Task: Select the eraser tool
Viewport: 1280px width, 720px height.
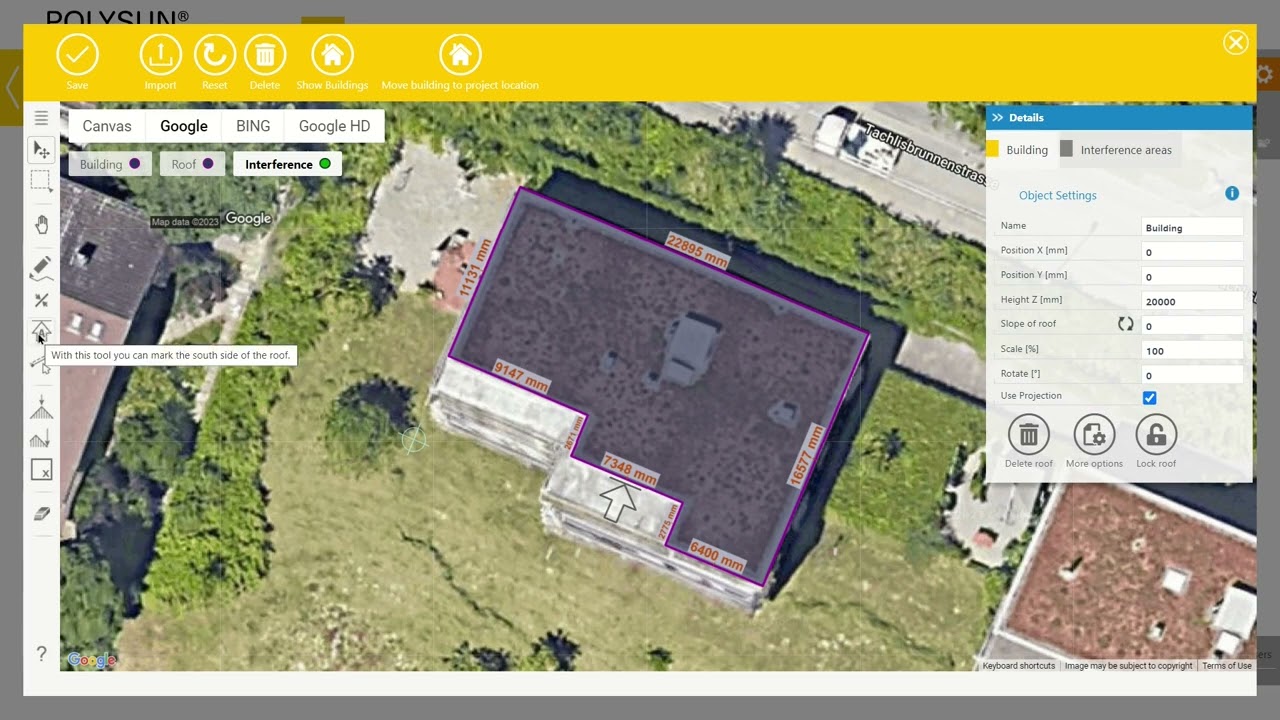Action: tap(41, 513)
